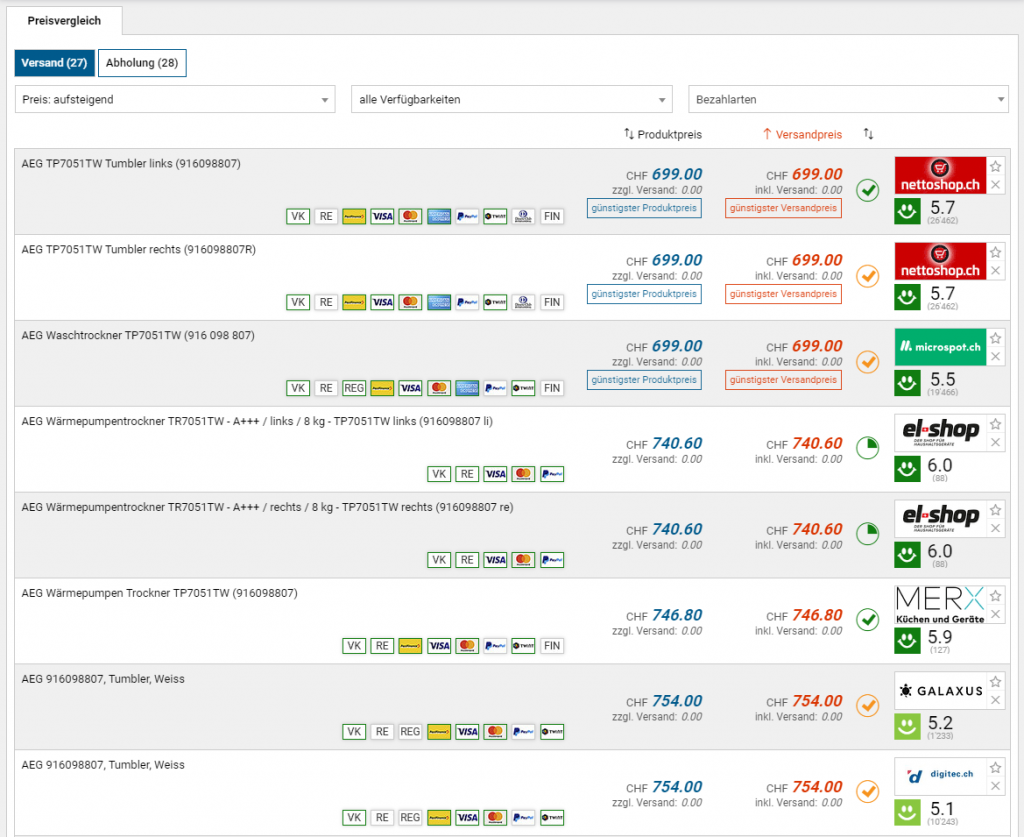Viewport: 1024px width, 837px height.
Task: Click the orange availability checkmark for digitec.ch
Action: point(868,792)
